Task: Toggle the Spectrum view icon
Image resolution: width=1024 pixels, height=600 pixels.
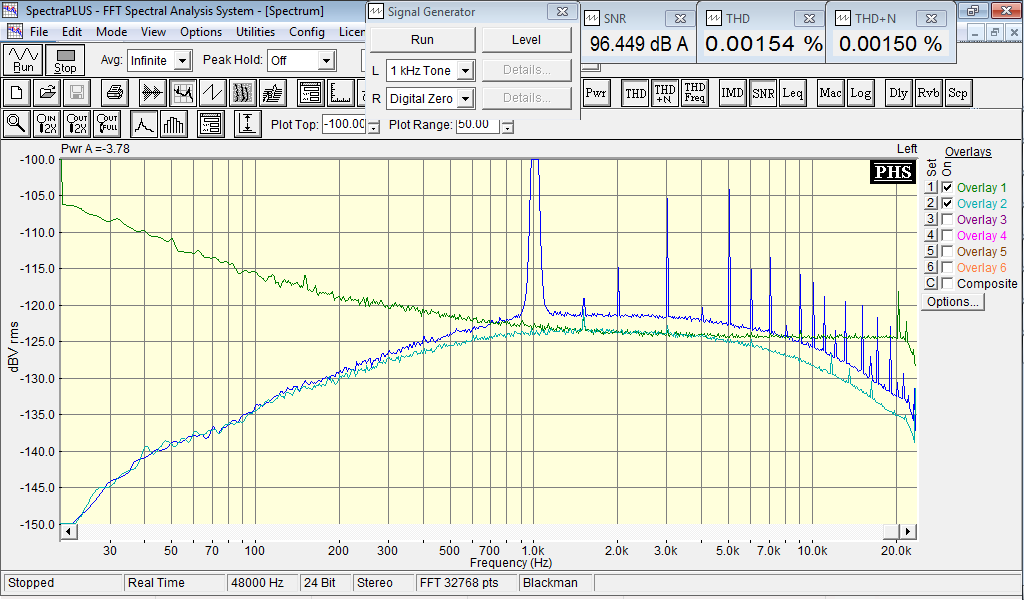Action: pyautogui.click(x=183, y=93)
